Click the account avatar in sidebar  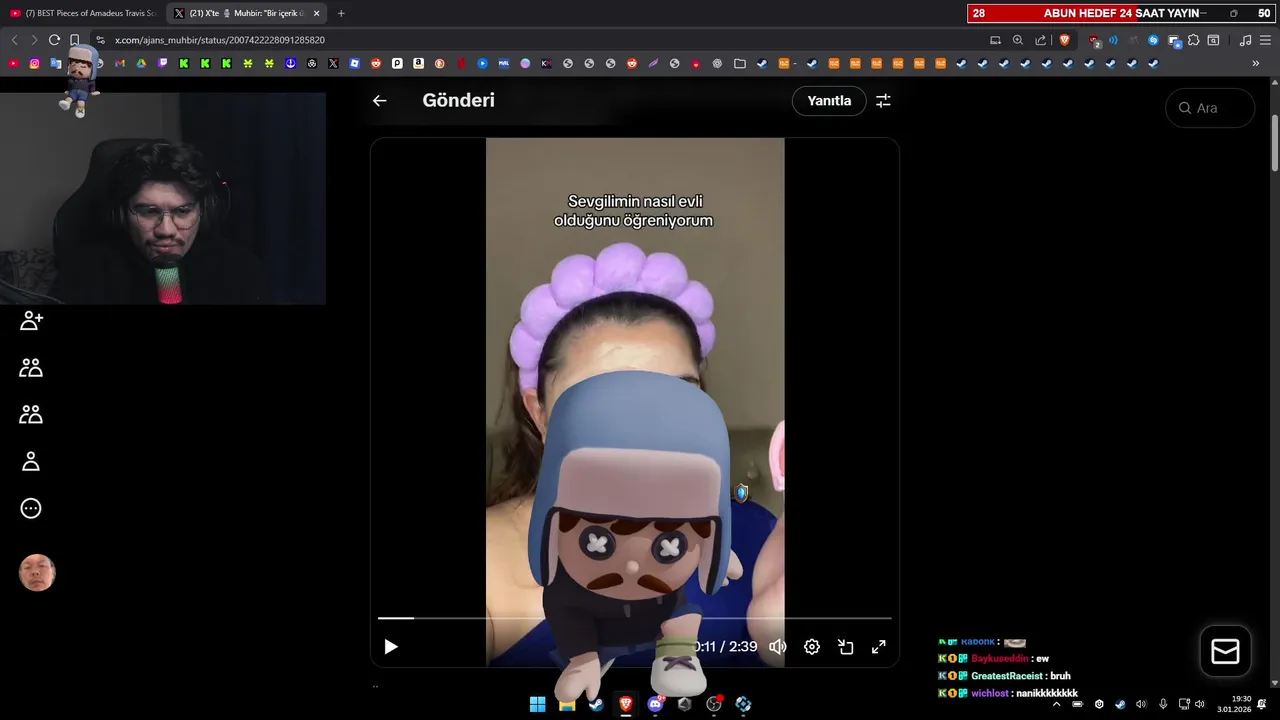click(37, 572)
